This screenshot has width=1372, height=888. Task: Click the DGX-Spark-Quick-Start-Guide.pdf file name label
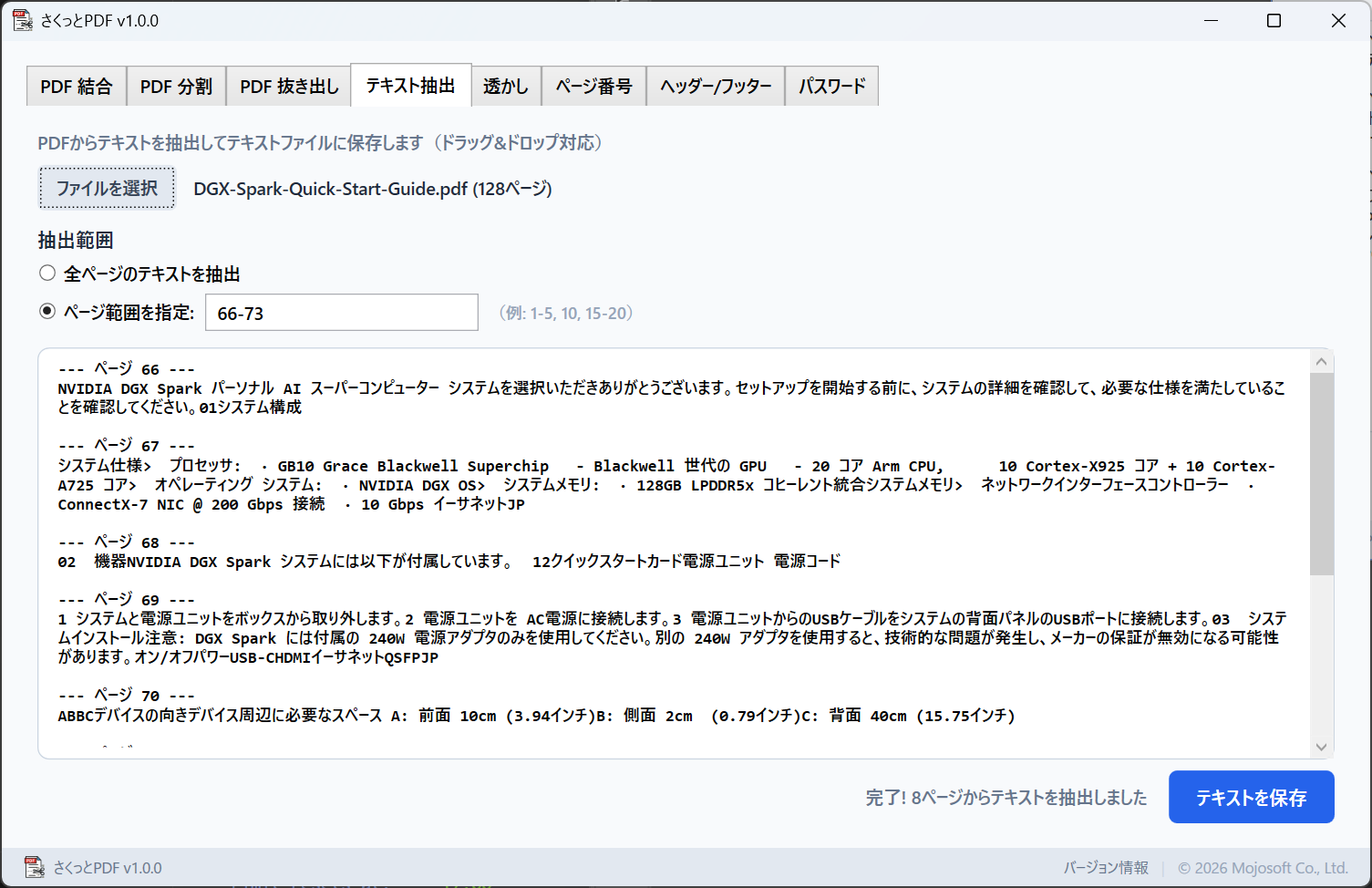tap(372, 189)
